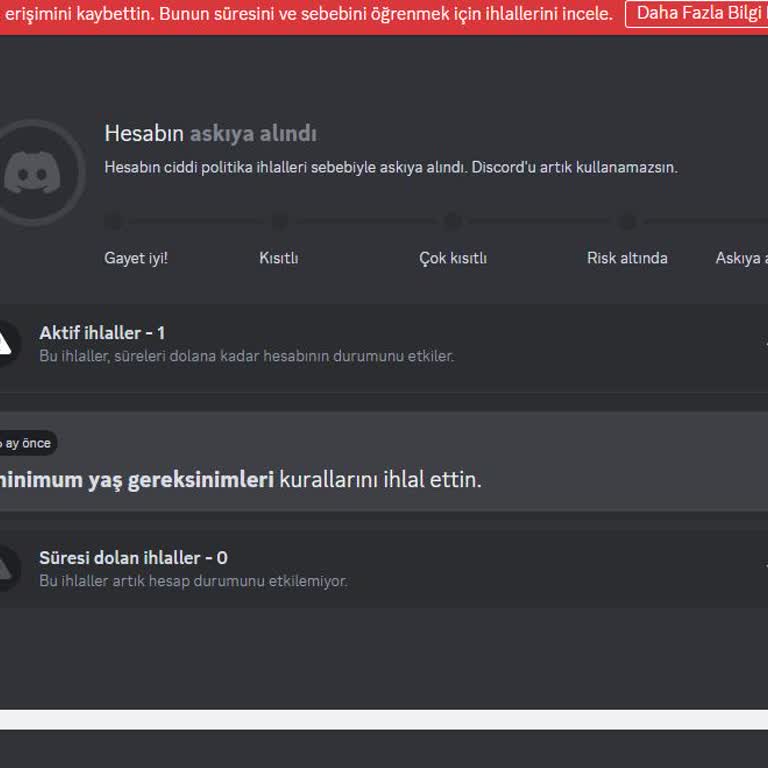The height and width of the screenshot is (768, 768).
Task: Click the red banner text about ihlallerini incele
Action: click(309, 14)
